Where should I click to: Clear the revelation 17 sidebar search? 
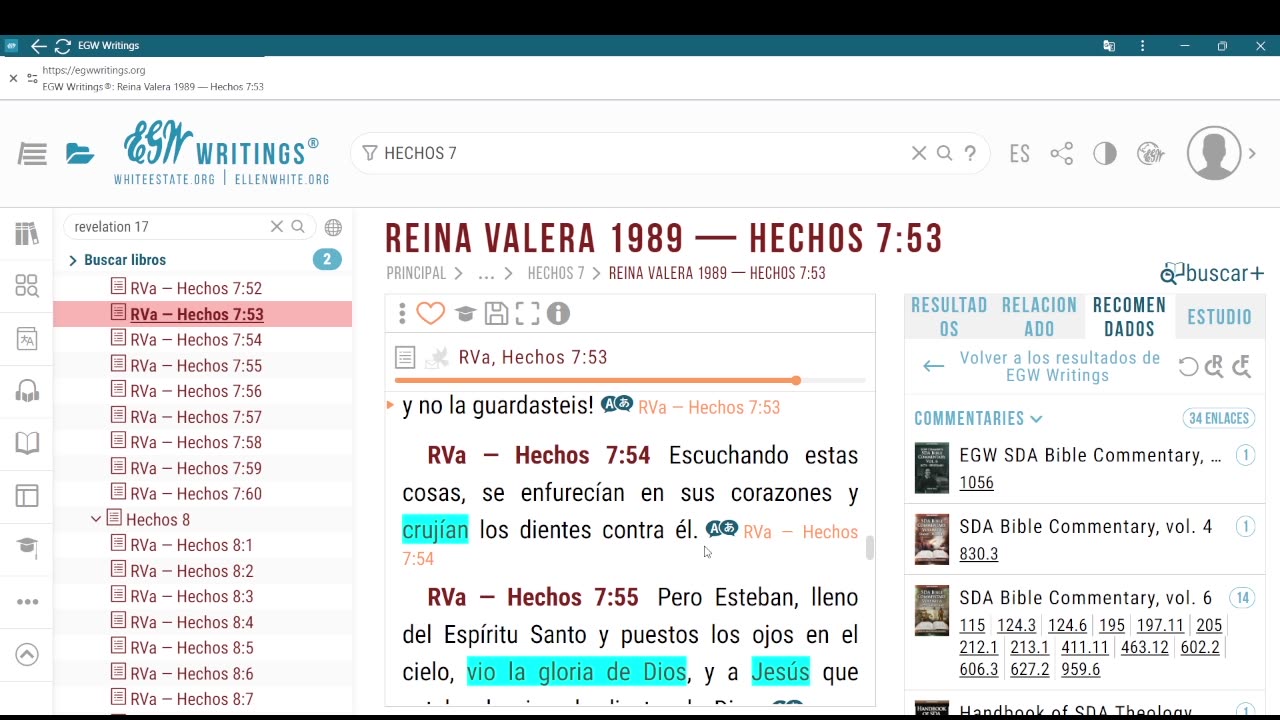[x=277, y=227]
